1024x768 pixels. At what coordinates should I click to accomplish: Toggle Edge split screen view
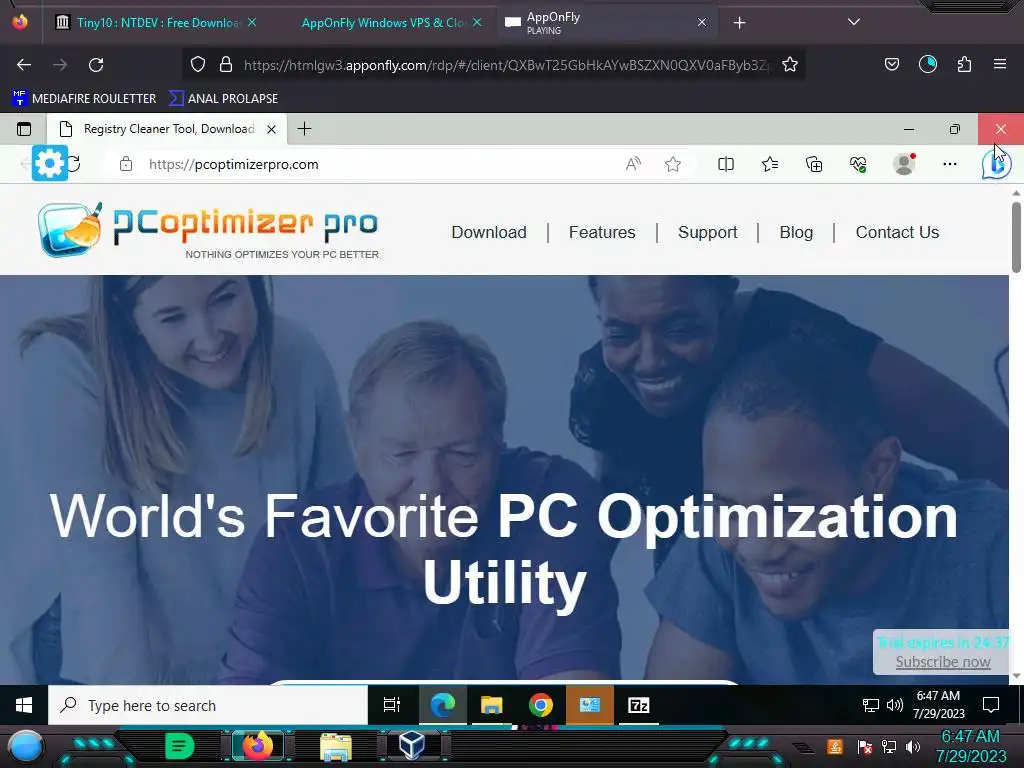(726, 165)
